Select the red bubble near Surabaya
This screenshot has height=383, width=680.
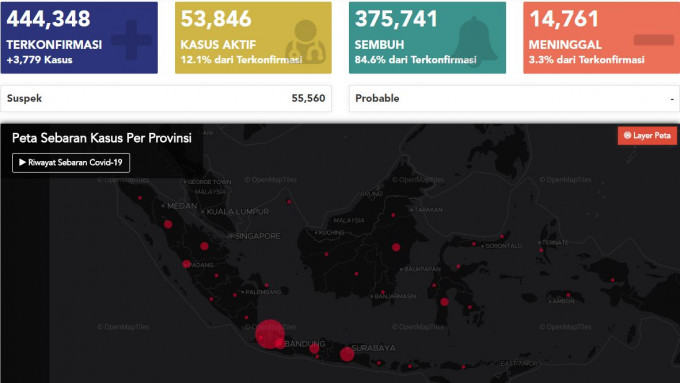click(347, 354)
